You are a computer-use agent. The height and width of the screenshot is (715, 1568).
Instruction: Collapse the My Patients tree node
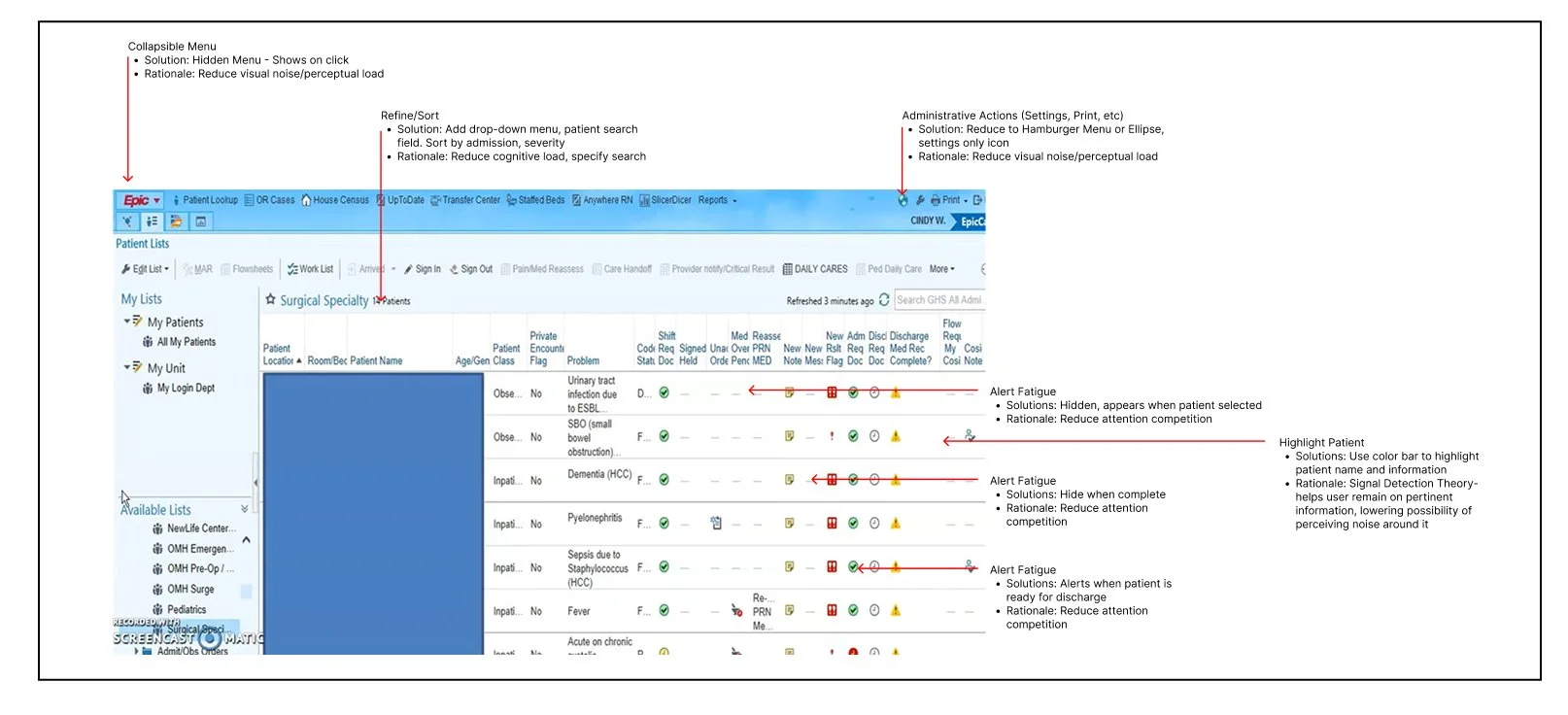(126, 321)
